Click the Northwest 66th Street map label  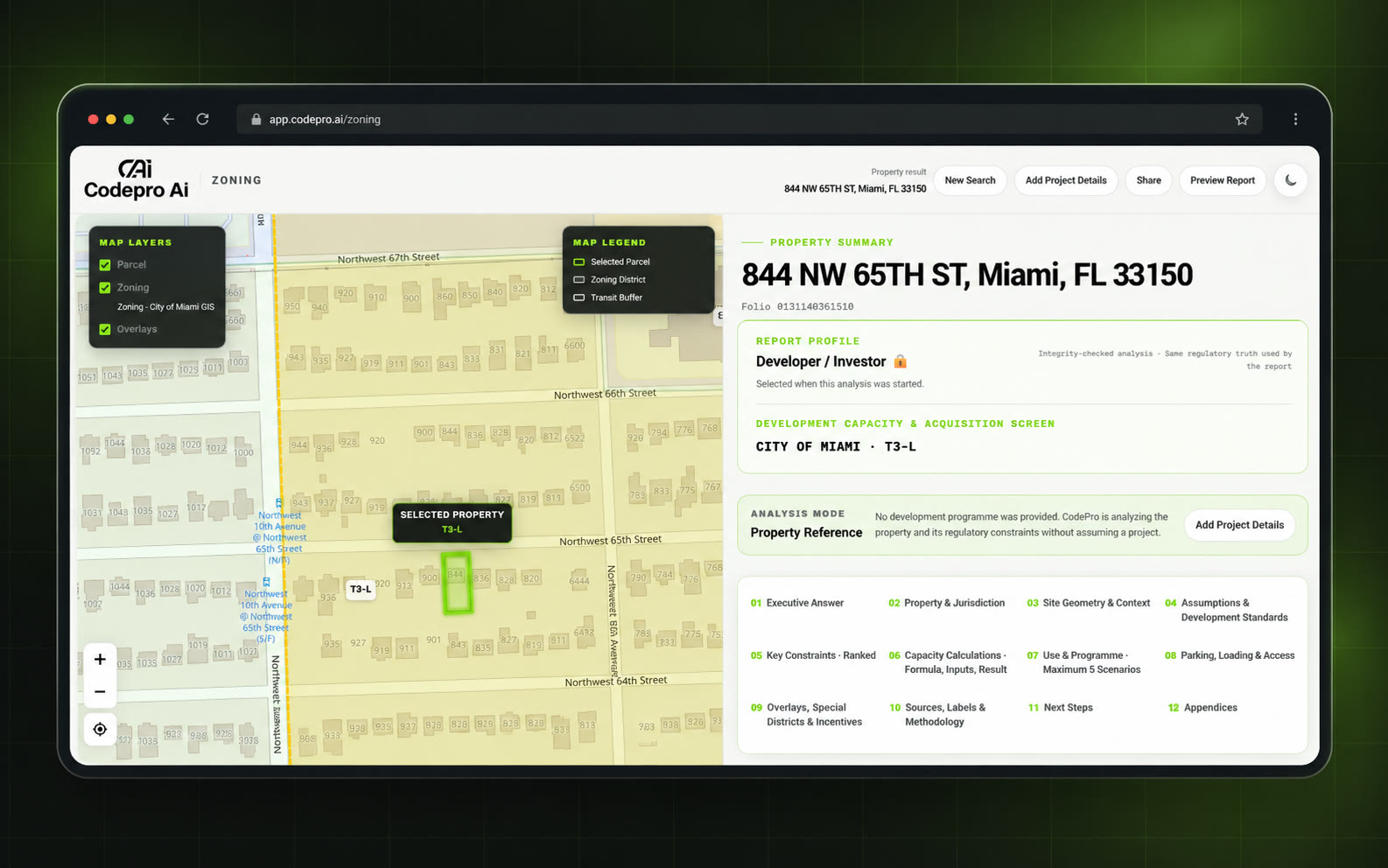(x=605, y=395)
